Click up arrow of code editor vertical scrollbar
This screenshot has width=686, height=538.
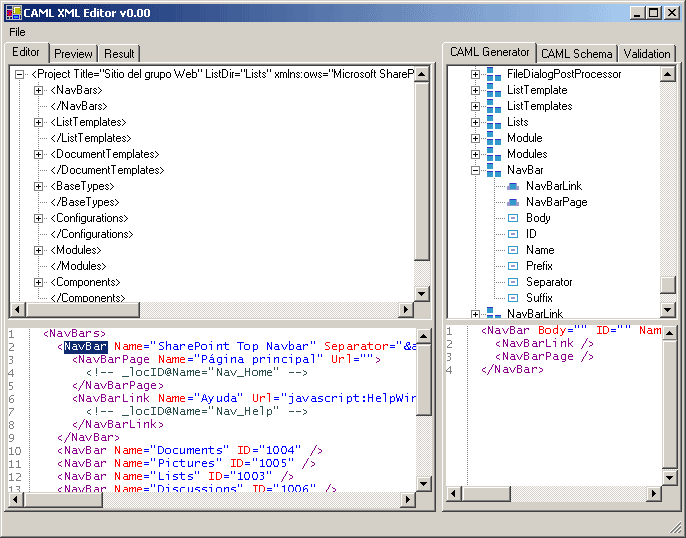[x=424, y=336]
